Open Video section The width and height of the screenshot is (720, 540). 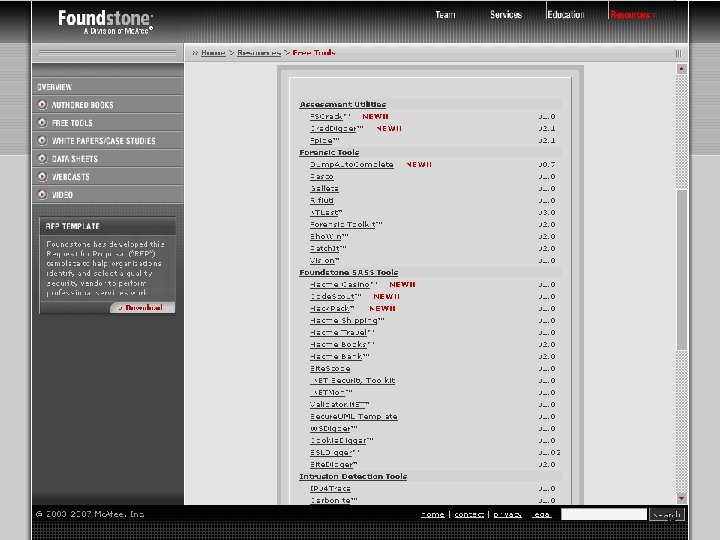[x=62, y=195]
